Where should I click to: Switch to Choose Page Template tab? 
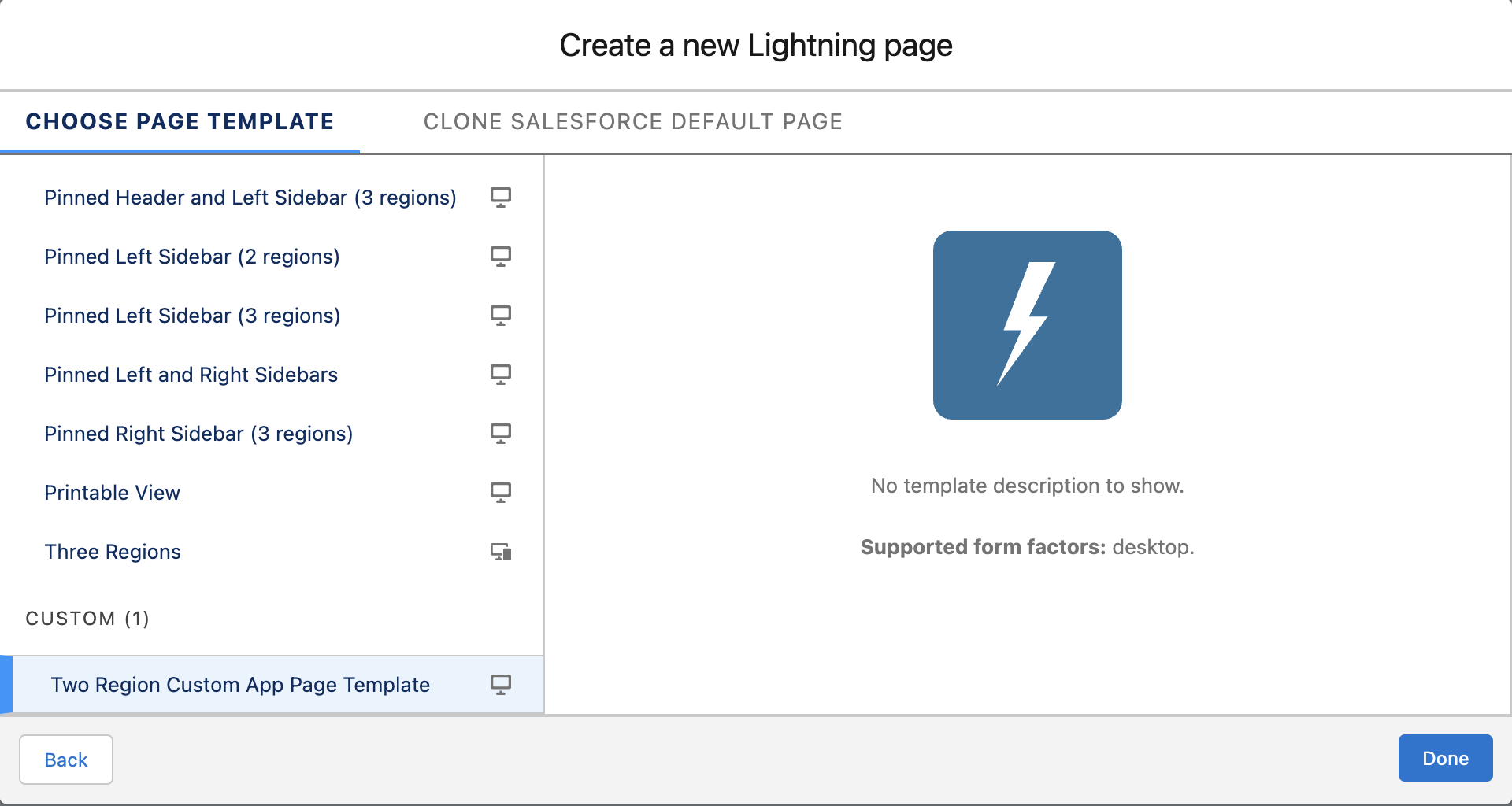coord(180,122)
